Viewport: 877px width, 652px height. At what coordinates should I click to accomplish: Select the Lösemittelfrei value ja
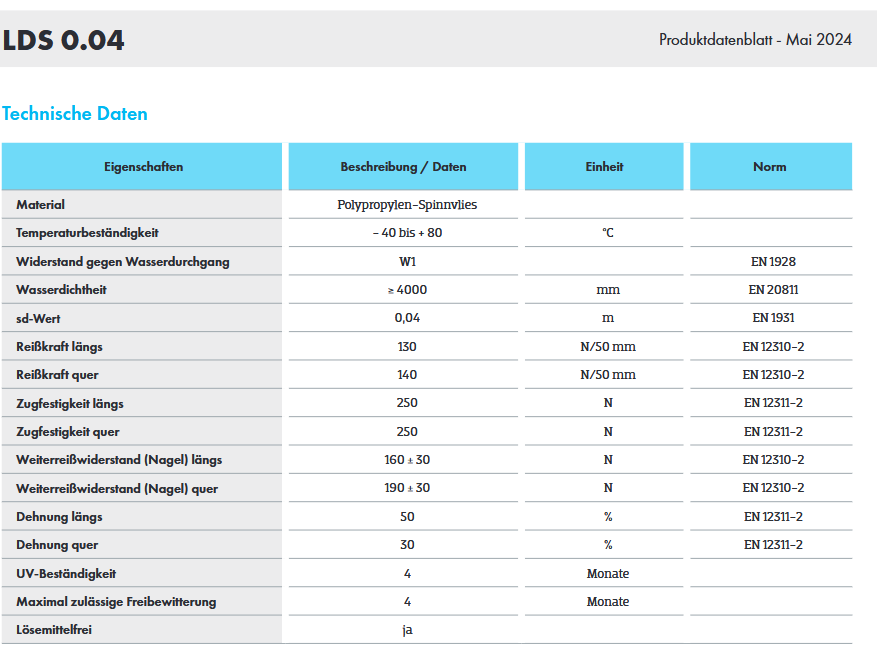tap(407, 630)
